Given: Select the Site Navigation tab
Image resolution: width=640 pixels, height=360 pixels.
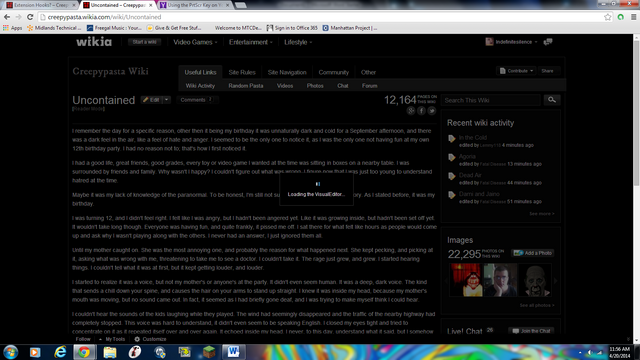Looking at the screenshot, I should click(287, 72).
